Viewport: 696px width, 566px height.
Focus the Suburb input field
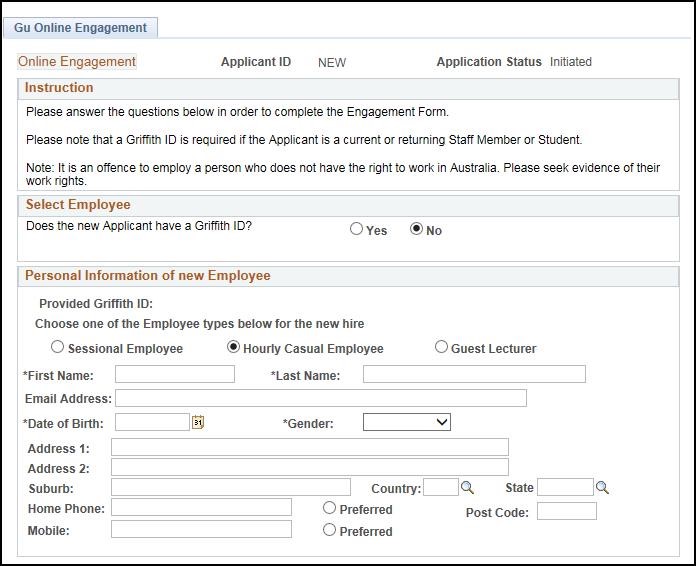[231, 487]
